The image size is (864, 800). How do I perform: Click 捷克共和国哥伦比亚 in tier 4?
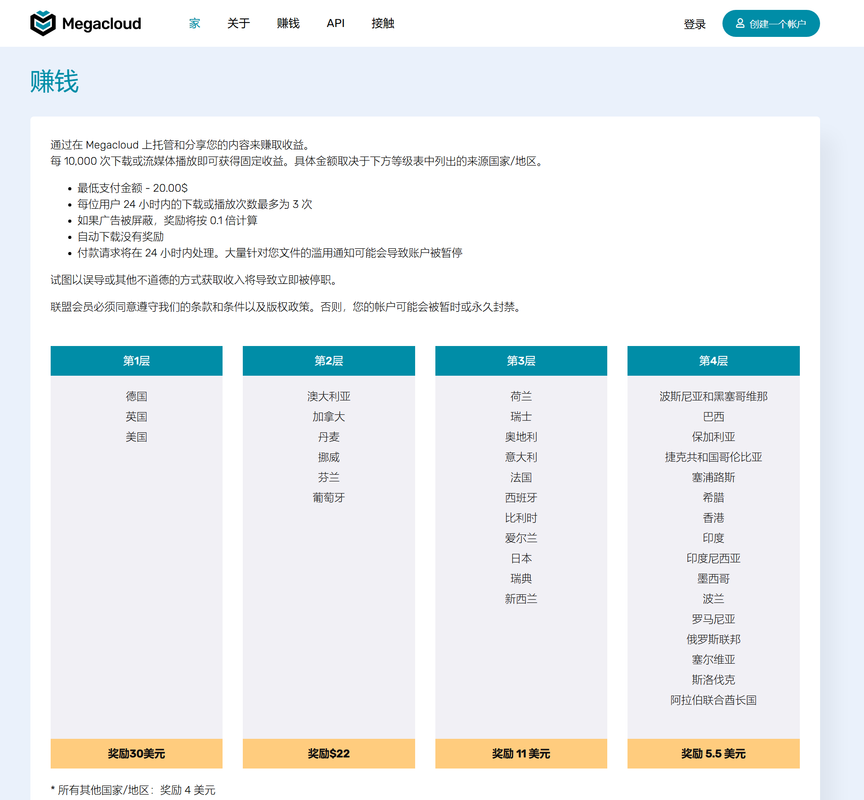click(714, 457)
